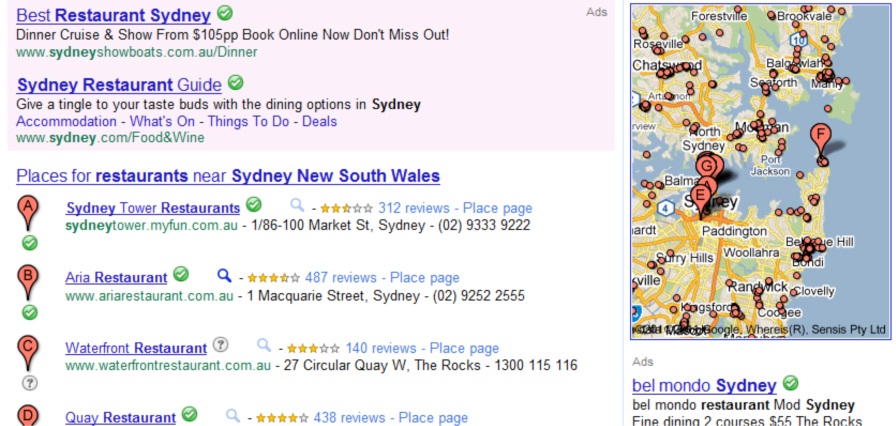View 140 reviews for Waterfront Restaurant
Image resolution: width=896 pixels, height=426 pixels.
click(381, 348)
